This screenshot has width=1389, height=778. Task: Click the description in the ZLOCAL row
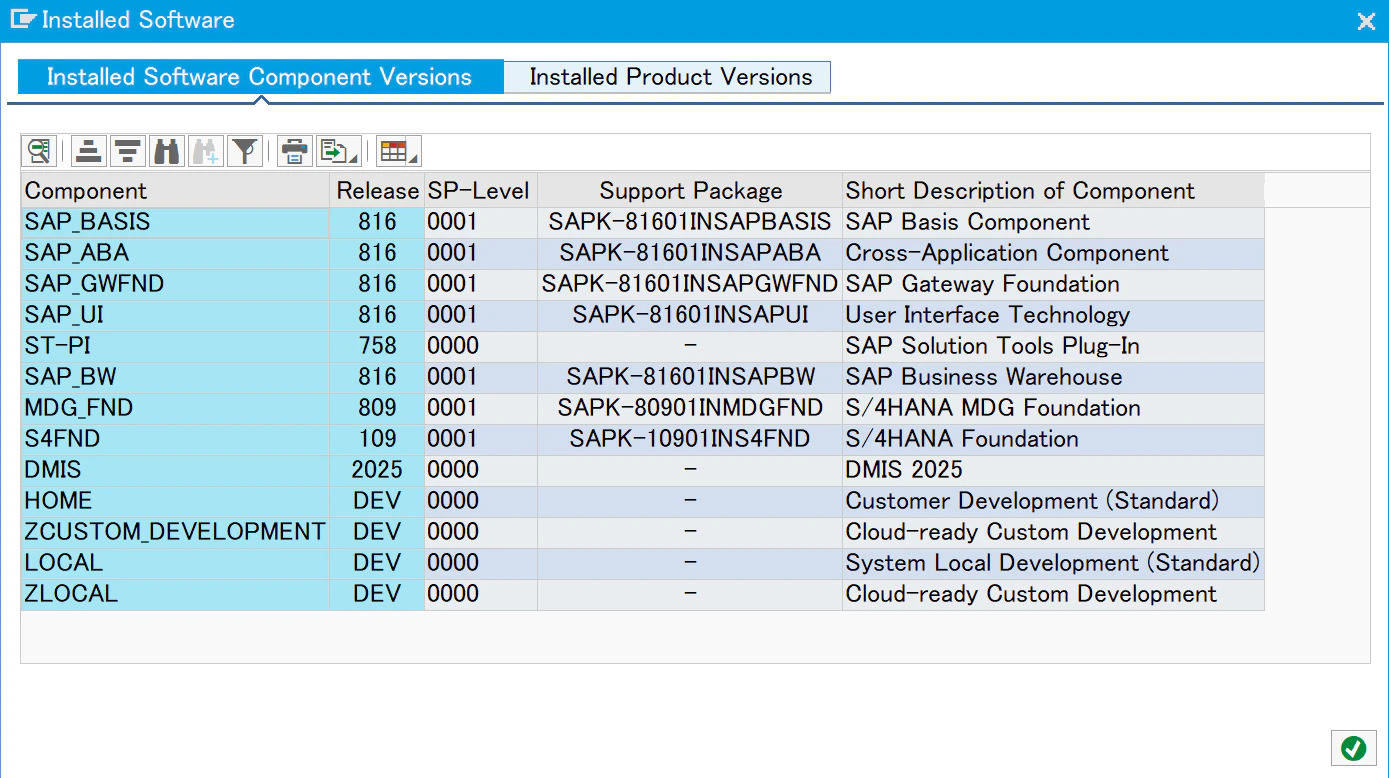coord(1053,594)
